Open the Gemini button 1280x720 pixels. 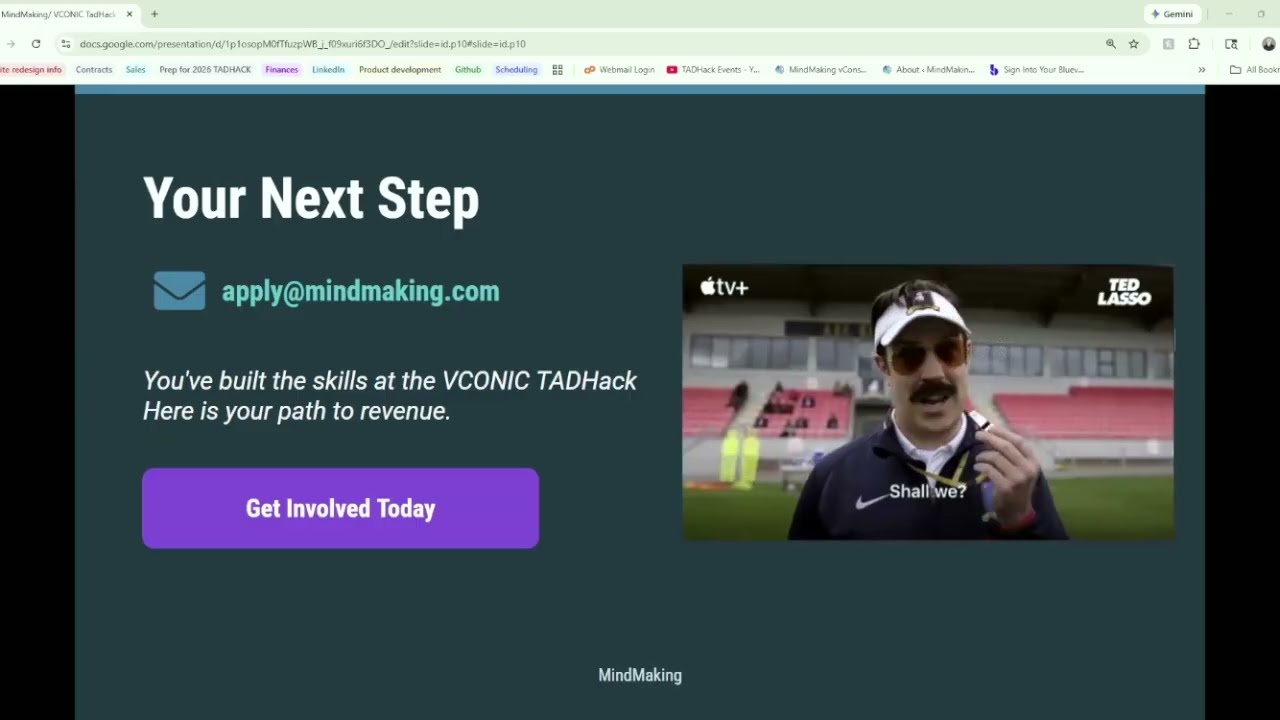1172,14
